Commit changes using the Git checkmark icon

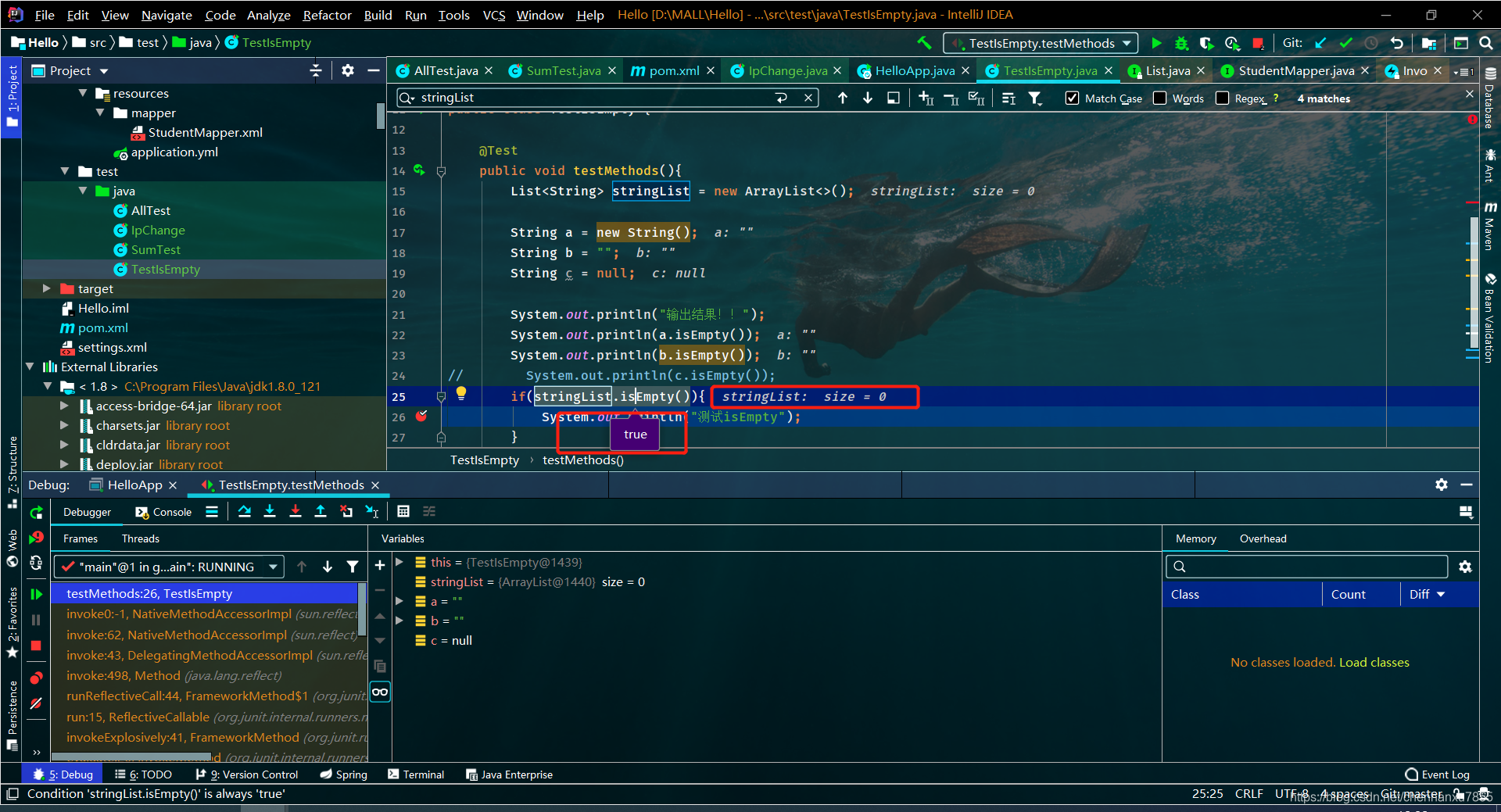[x=1346, y=43]
